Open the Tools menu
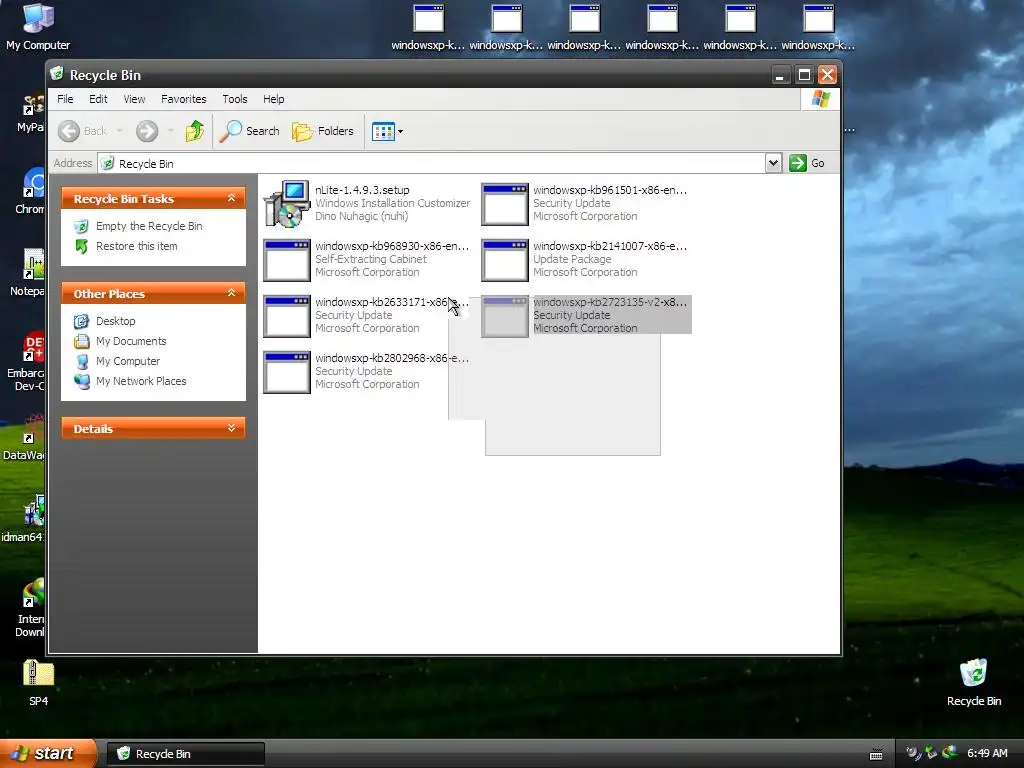 (x=234, y=99)
